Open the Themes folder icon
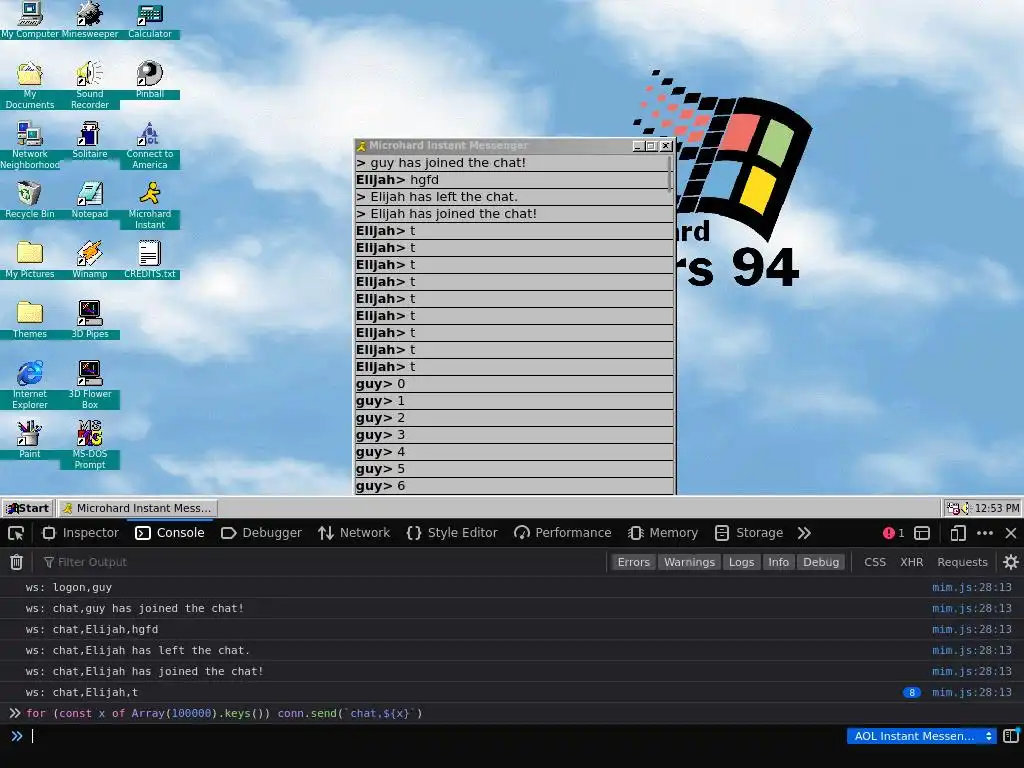 29,320
